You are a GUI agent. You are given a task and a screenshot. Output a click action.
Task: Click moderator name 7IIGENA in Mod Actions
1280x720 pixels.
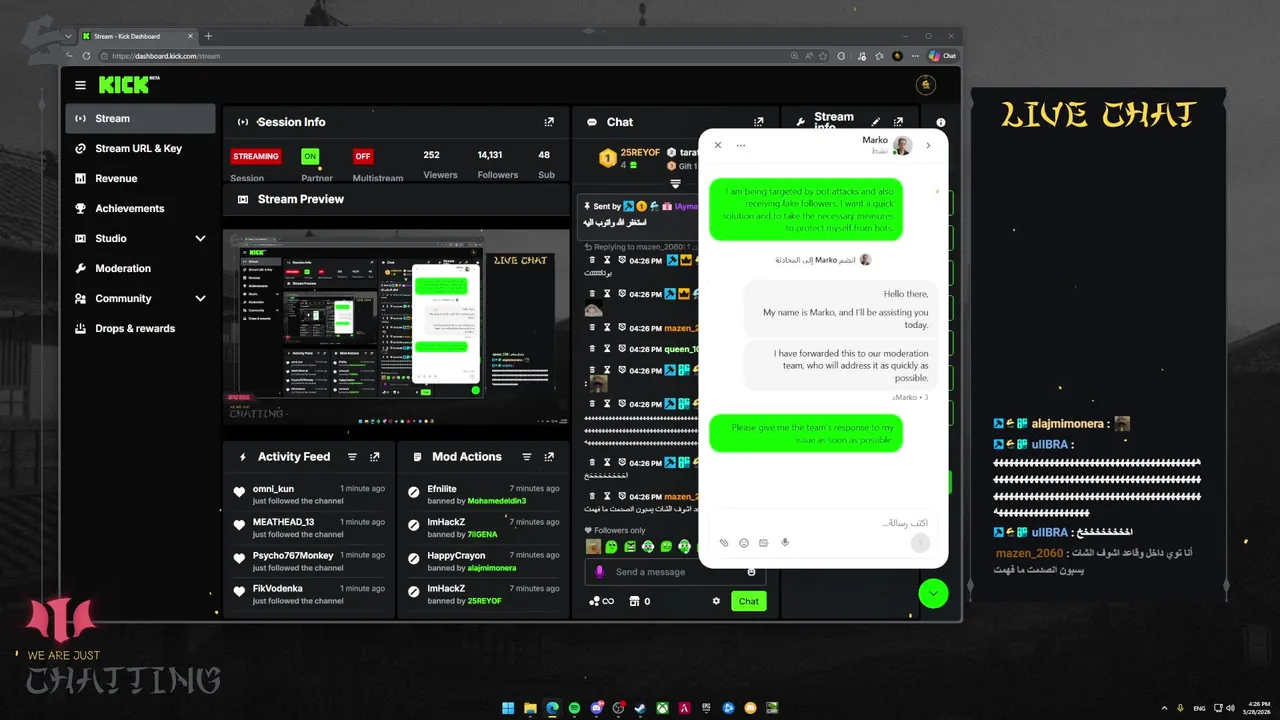pyautogui.click(x=482, y=534)
